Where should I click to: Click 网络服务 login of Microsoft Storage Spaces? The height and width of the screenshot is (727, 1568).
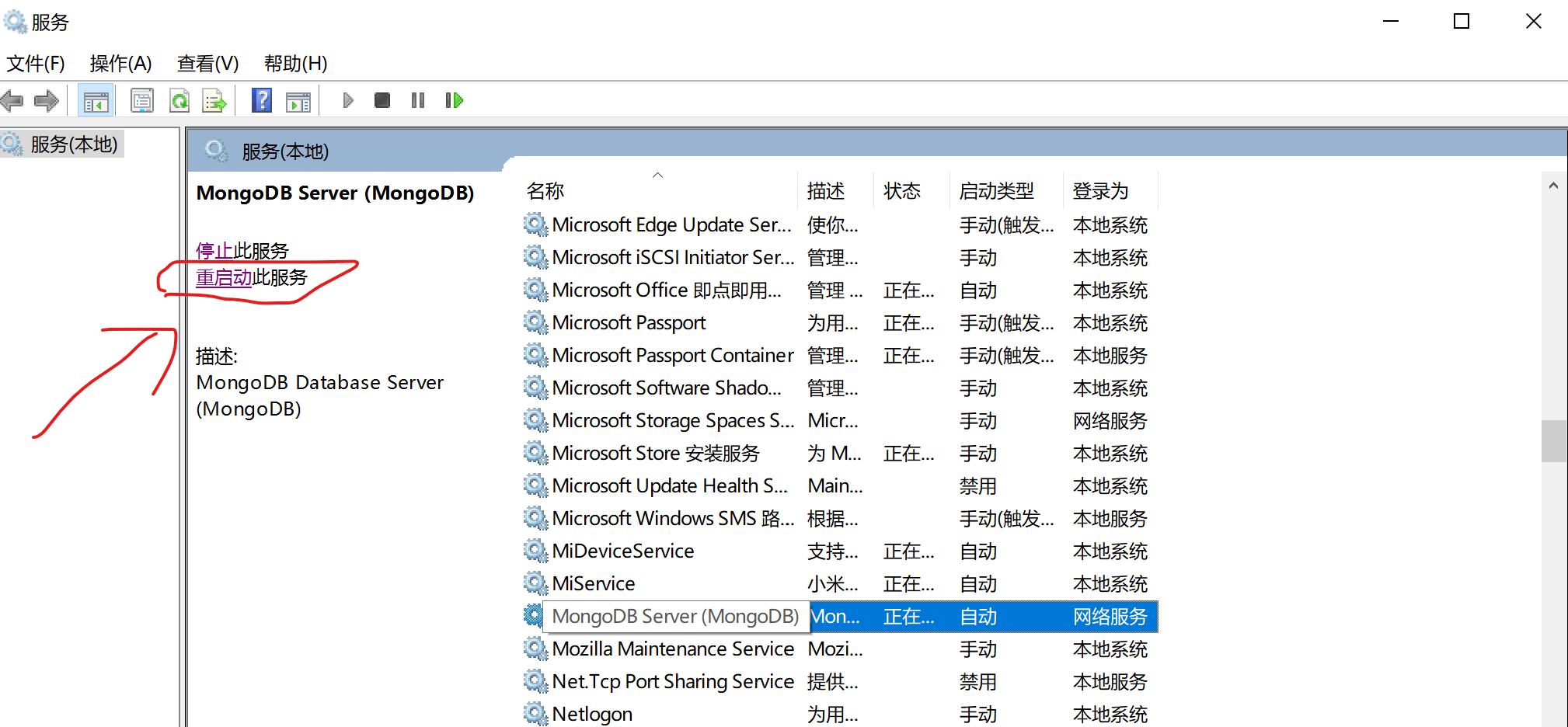point(1110,421)
